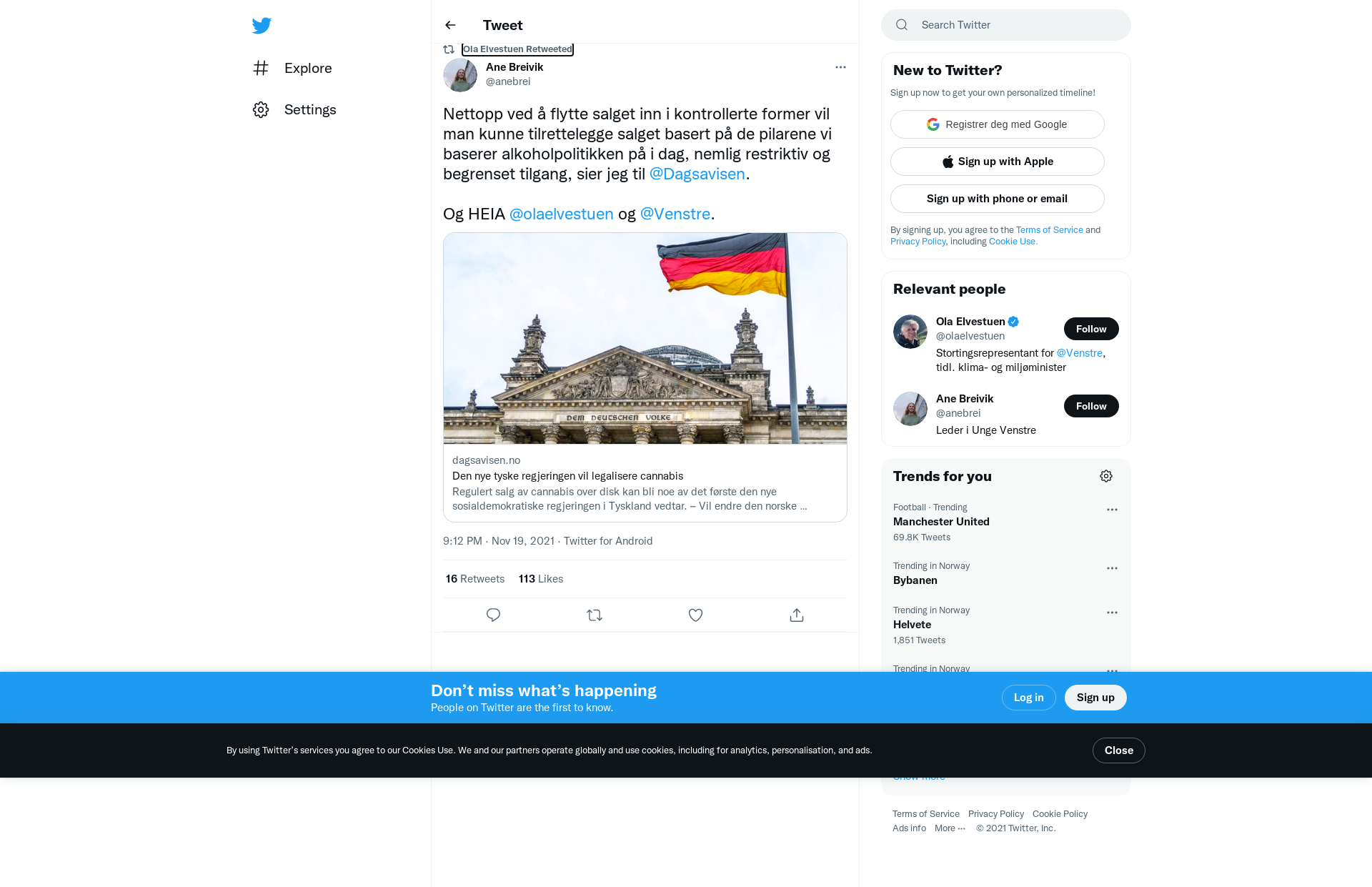The height and width of the screenshot is (887, 1372).
Task: Choose Sign up with phone or email
Action: (998, 199)
